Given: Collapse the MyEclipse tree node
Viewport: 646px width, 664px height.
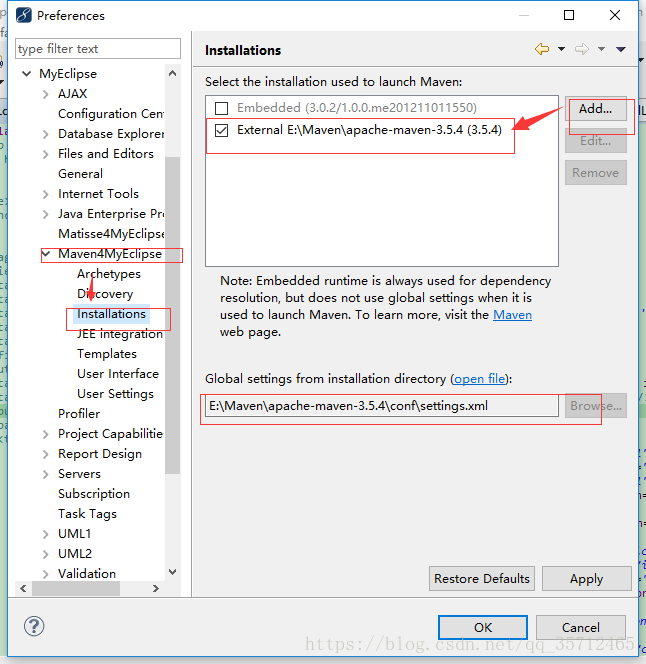Looking at the screenshot, I should click(x=27, y=74).
